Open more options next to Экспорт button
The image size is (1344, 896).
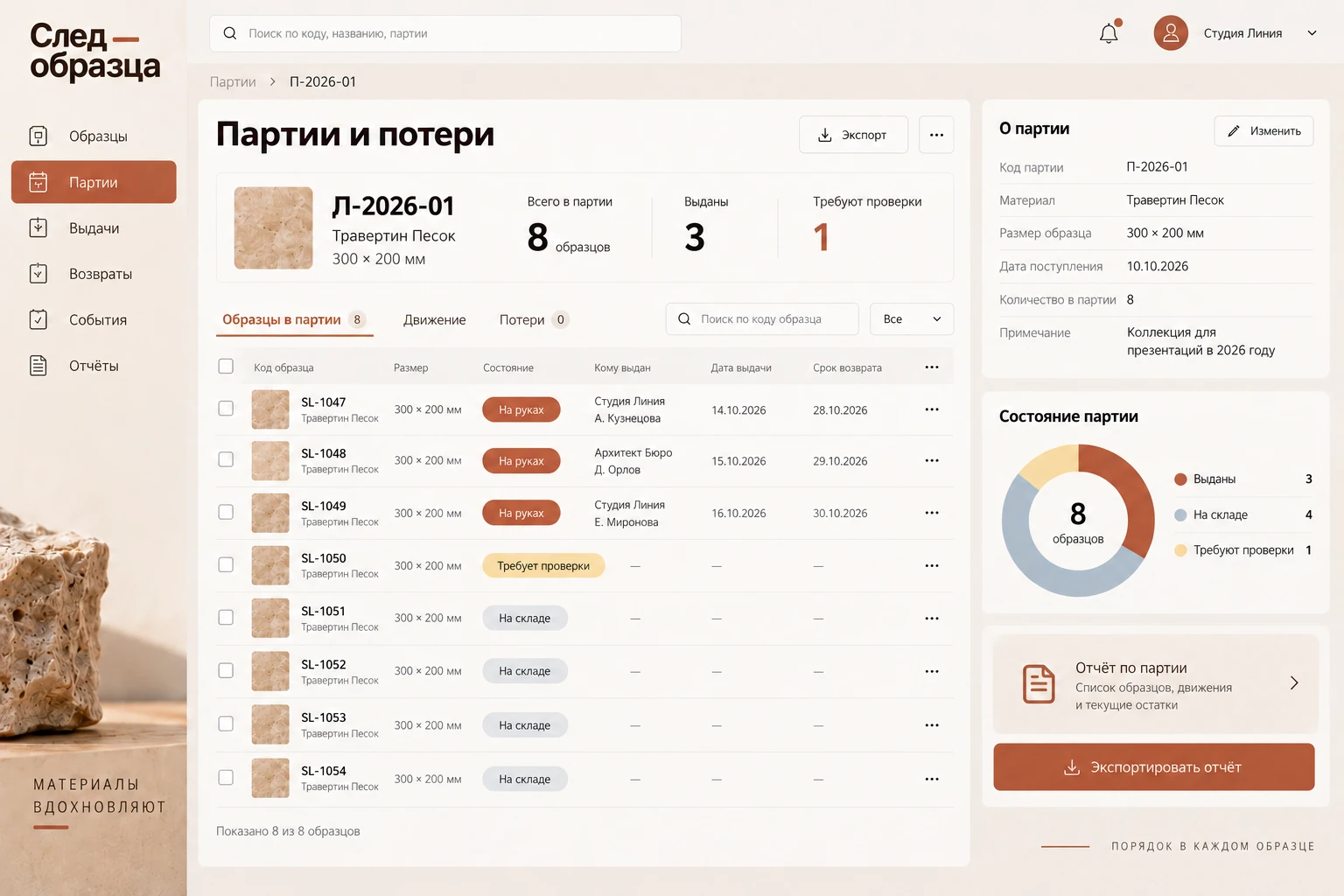[936, 135]
